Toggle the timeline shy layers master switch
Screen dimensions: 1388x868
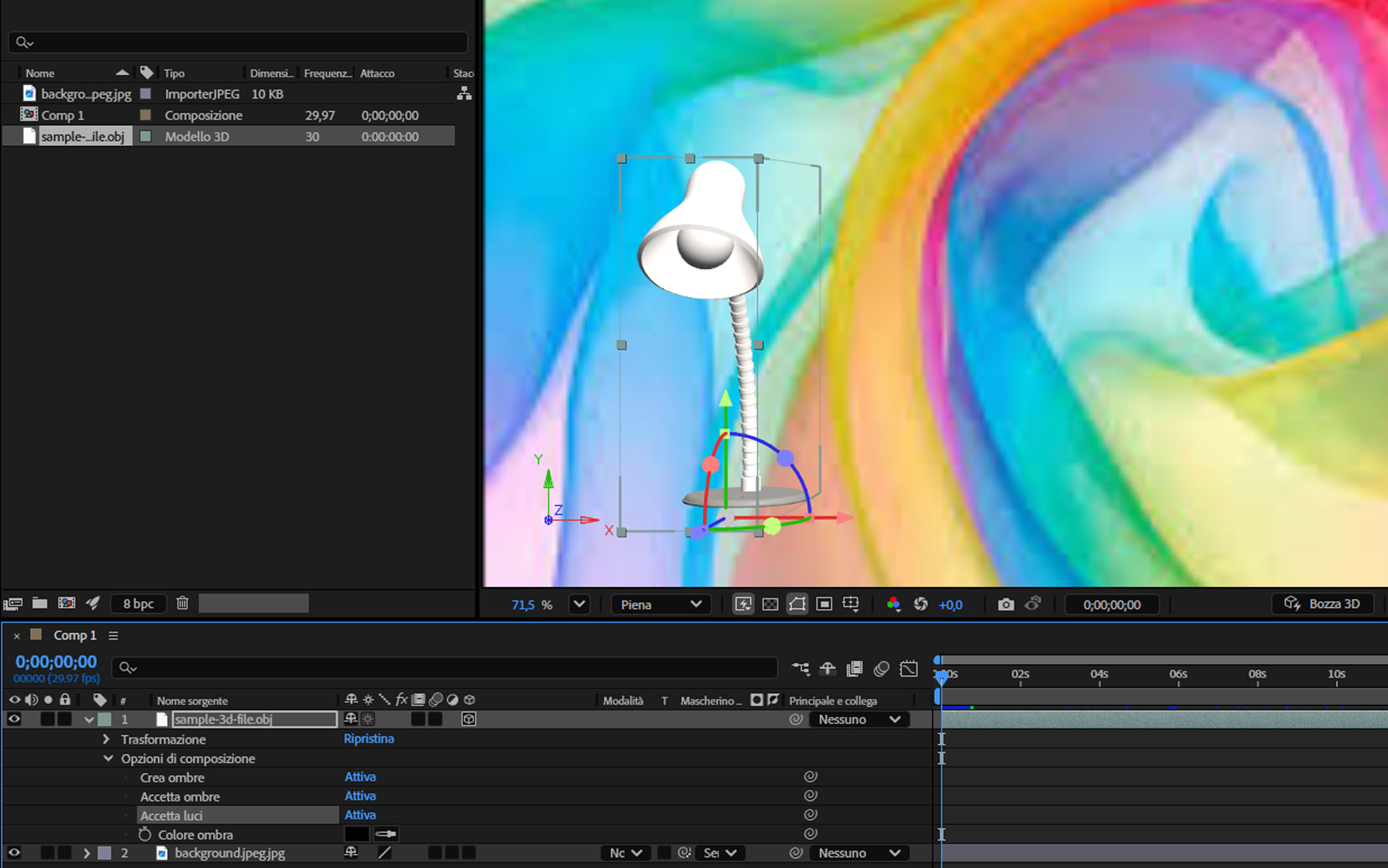(x=828, y=668)
